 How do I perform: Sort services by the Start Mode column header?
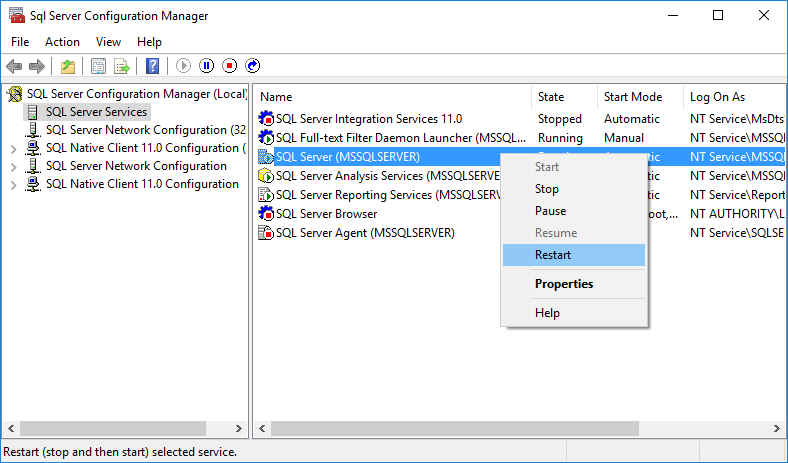(632, 97)
